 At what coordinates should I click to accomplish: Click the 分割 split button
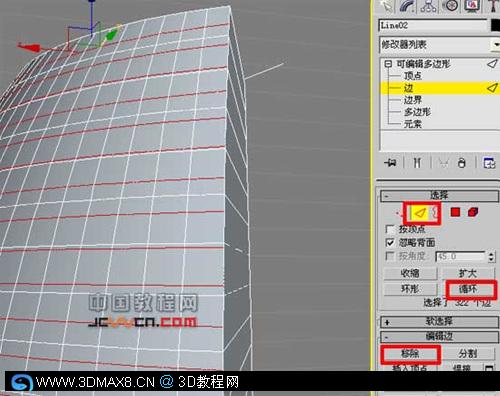coord(468,354)
